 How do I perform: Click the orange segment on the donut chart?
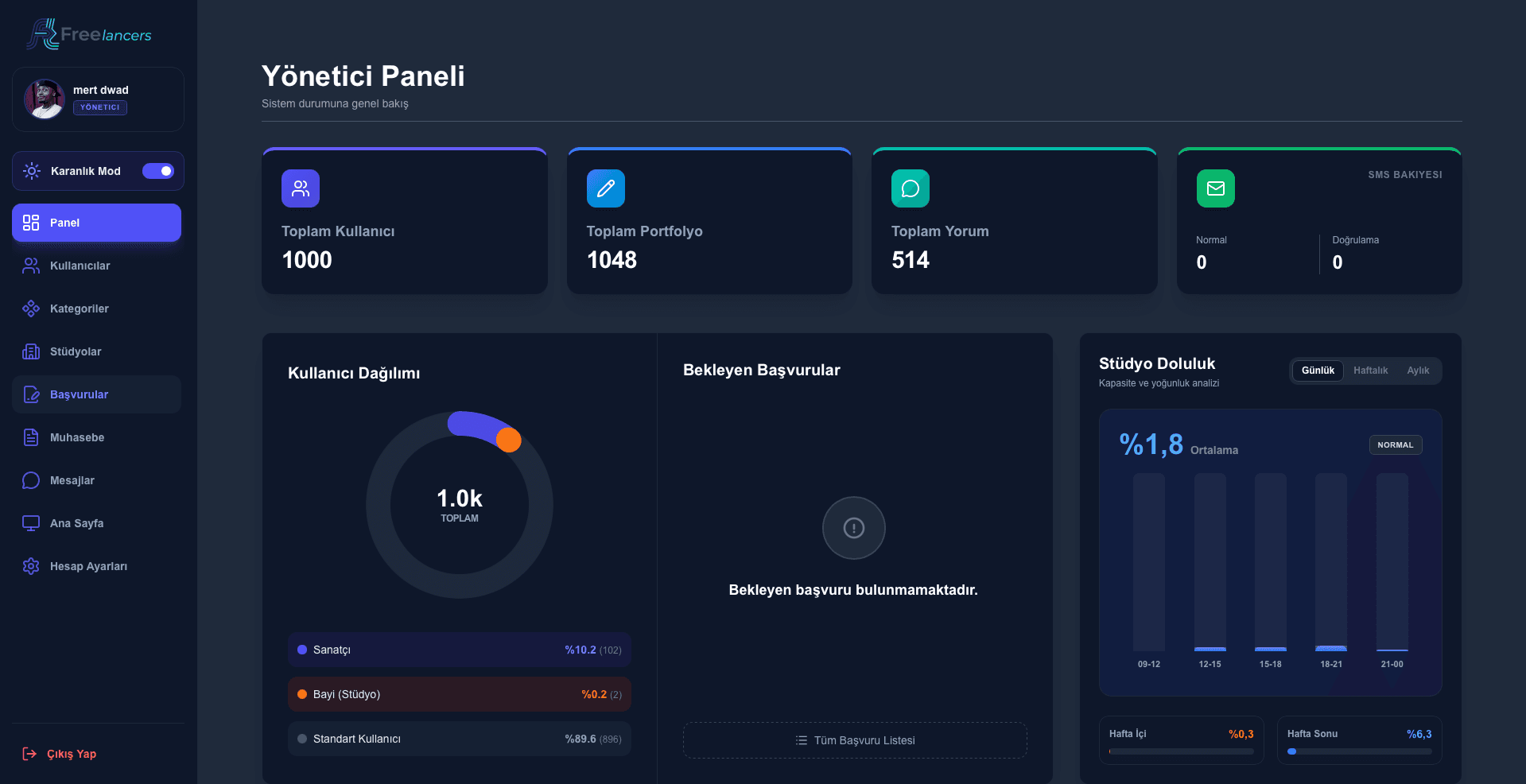click(509, 440)
